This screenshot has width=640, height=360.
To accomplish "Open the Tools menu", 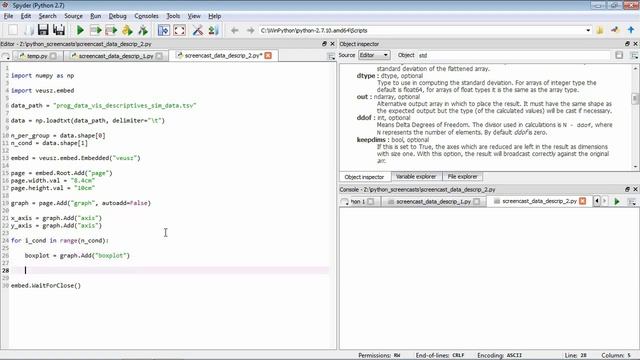I will (173, 16).
